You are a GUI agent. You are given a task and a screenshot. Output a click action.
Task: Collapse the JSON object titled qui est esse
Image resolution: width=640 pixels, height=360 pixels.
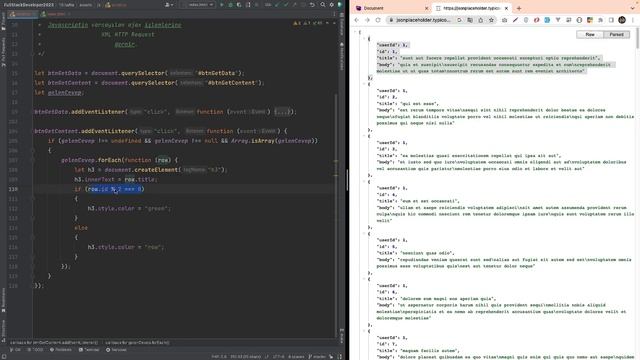point(364,84)
